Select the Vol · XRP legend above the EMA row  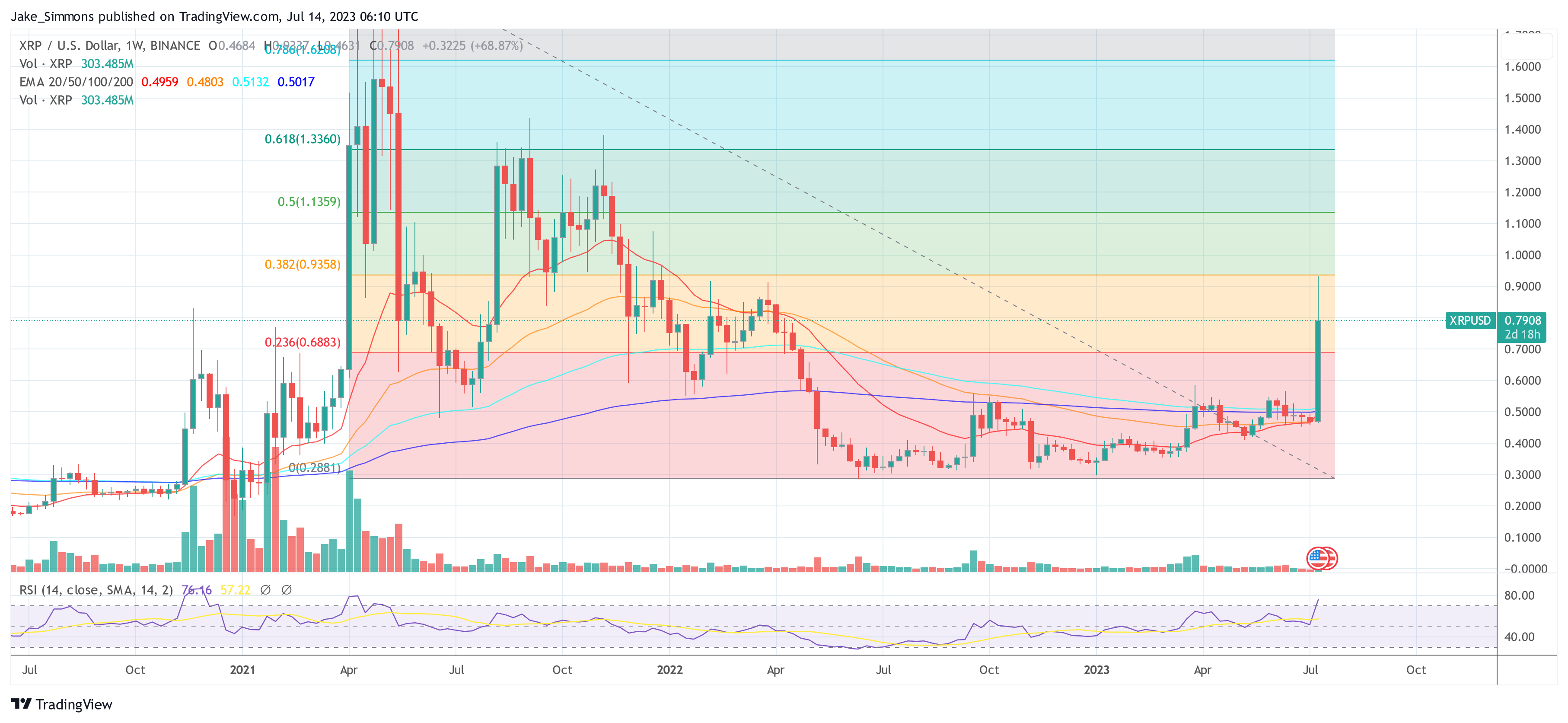pyautogui.click(x=76, y=64)
